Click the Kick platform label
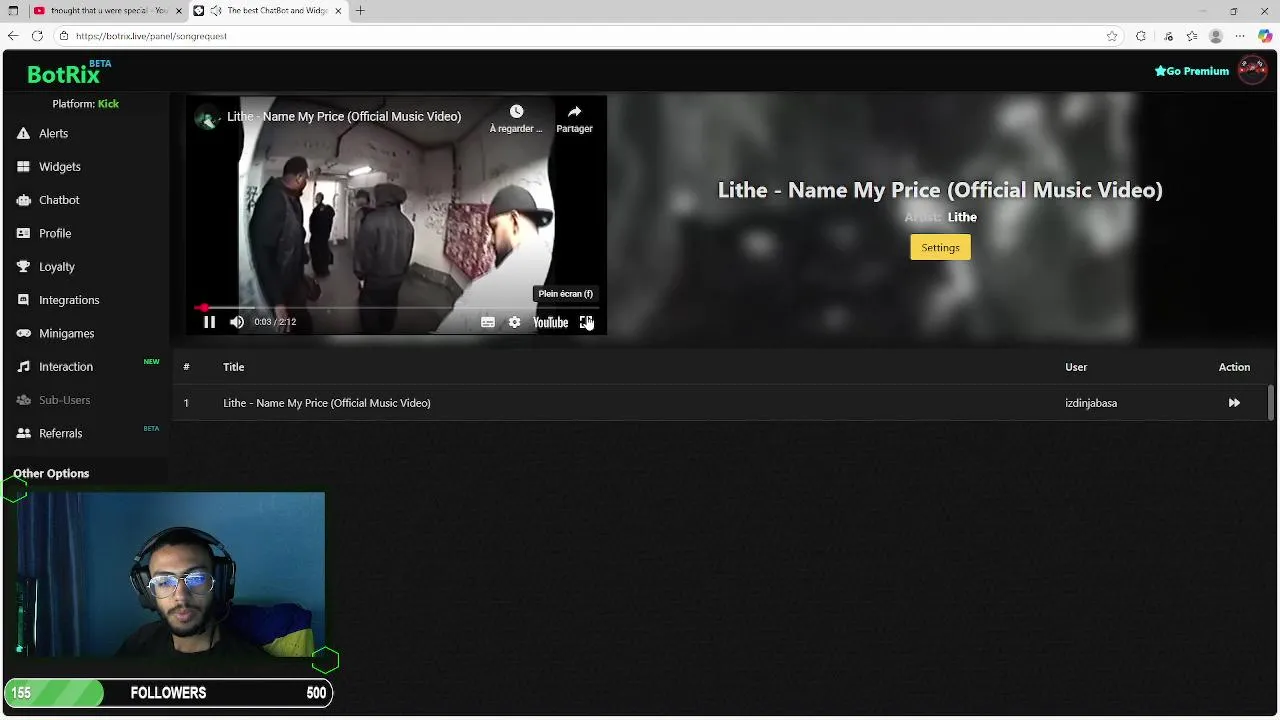The width and height of the screenshot is (1280, 720). [108, 104]
